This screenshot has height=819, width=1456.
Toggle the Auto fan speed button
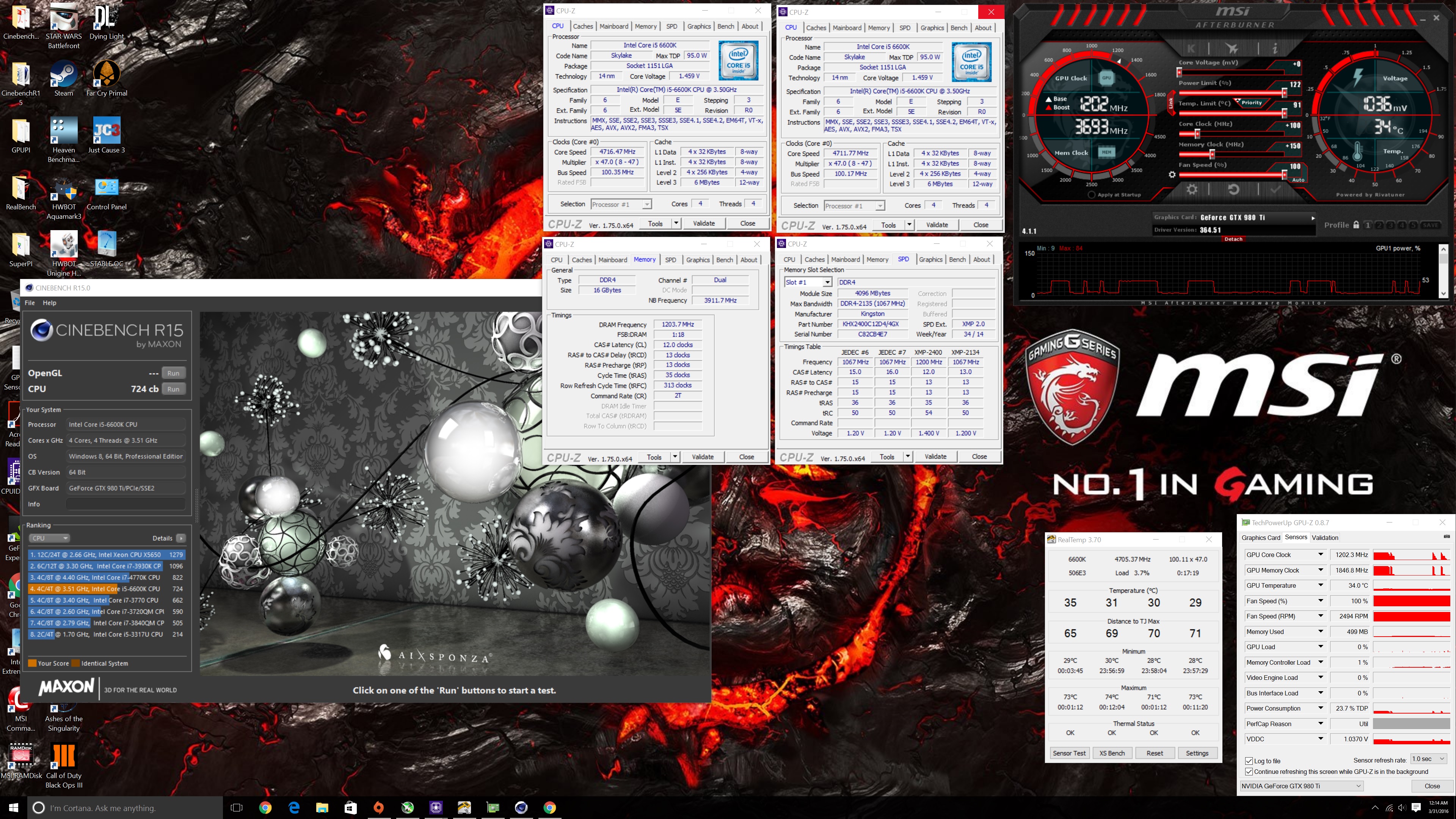click(1298, 180)
